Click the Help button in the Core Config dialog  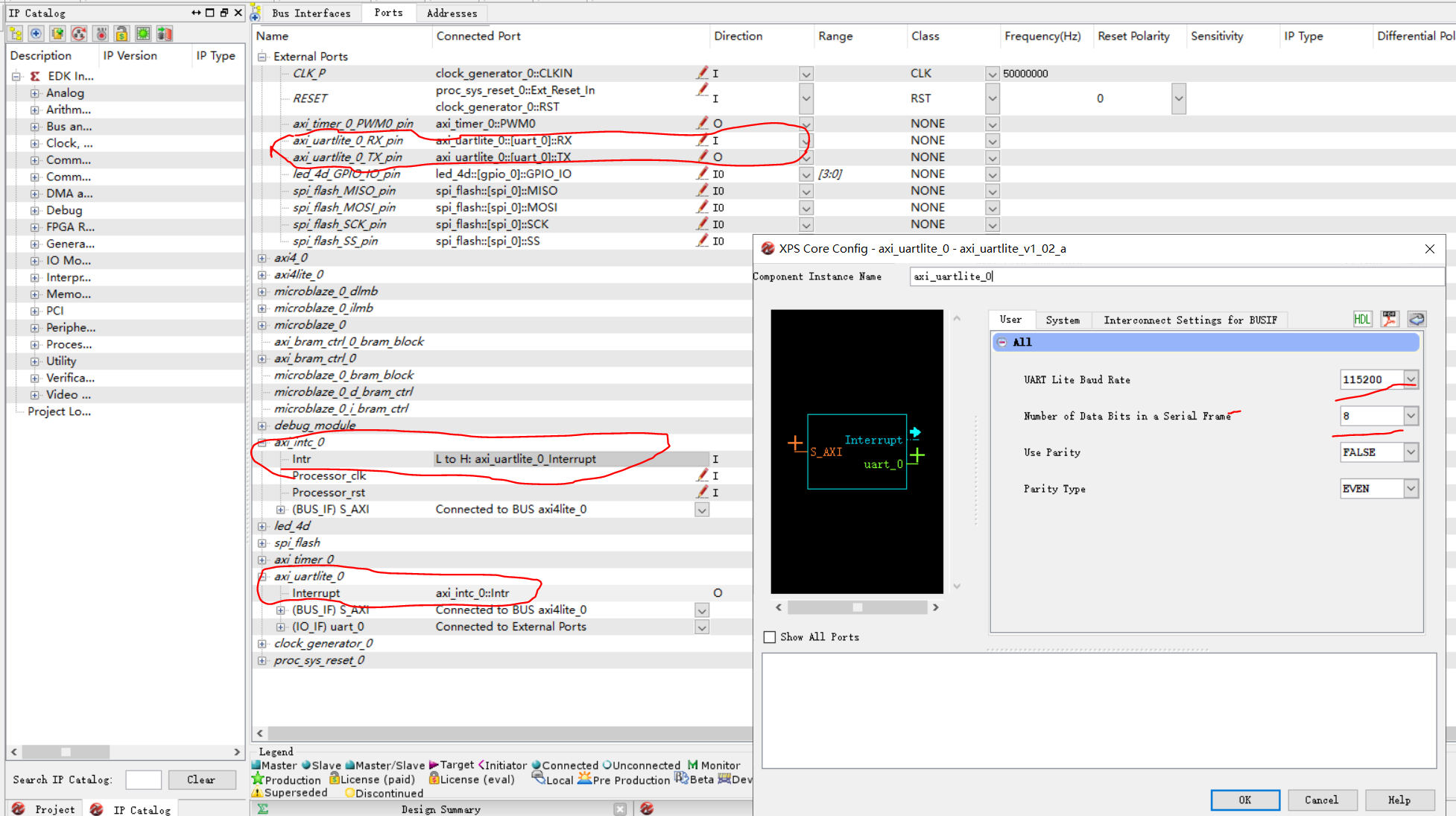pos(1399,800)
